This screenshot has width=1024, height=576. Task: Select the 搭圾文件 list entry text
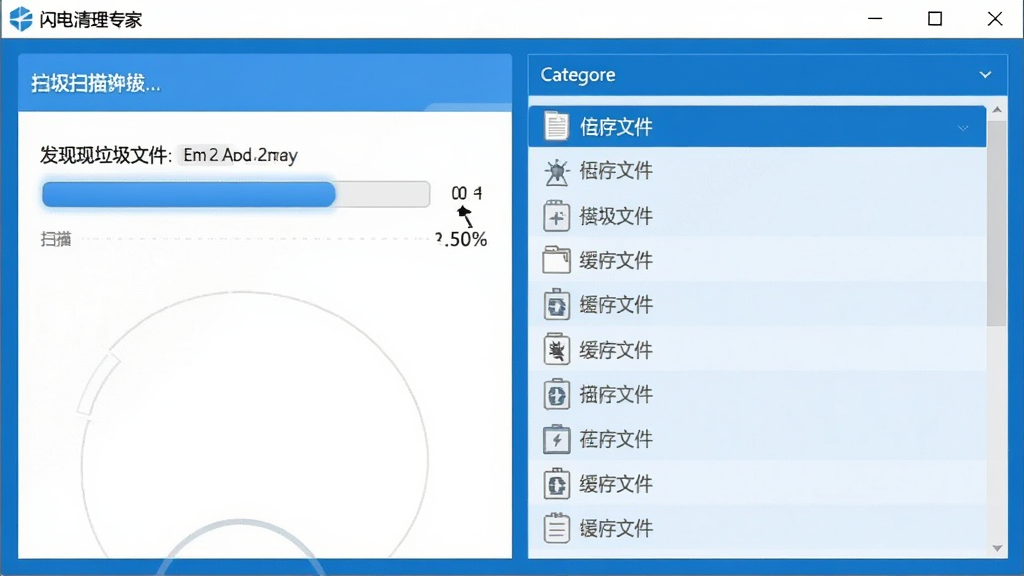(x=616, y=216)
